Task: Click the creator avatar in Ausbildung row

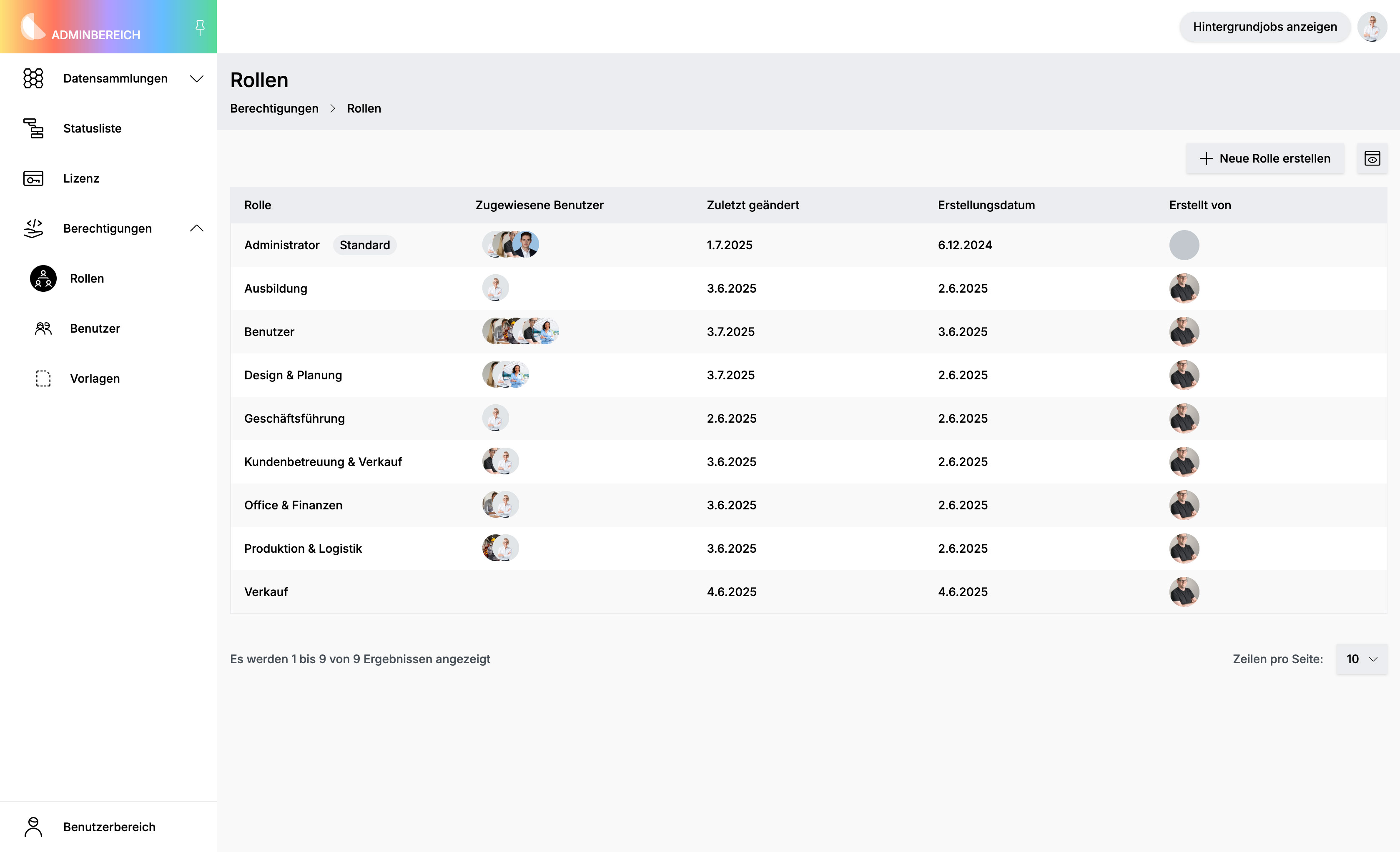Action: pyautogui.click(x=1184, y=288)
